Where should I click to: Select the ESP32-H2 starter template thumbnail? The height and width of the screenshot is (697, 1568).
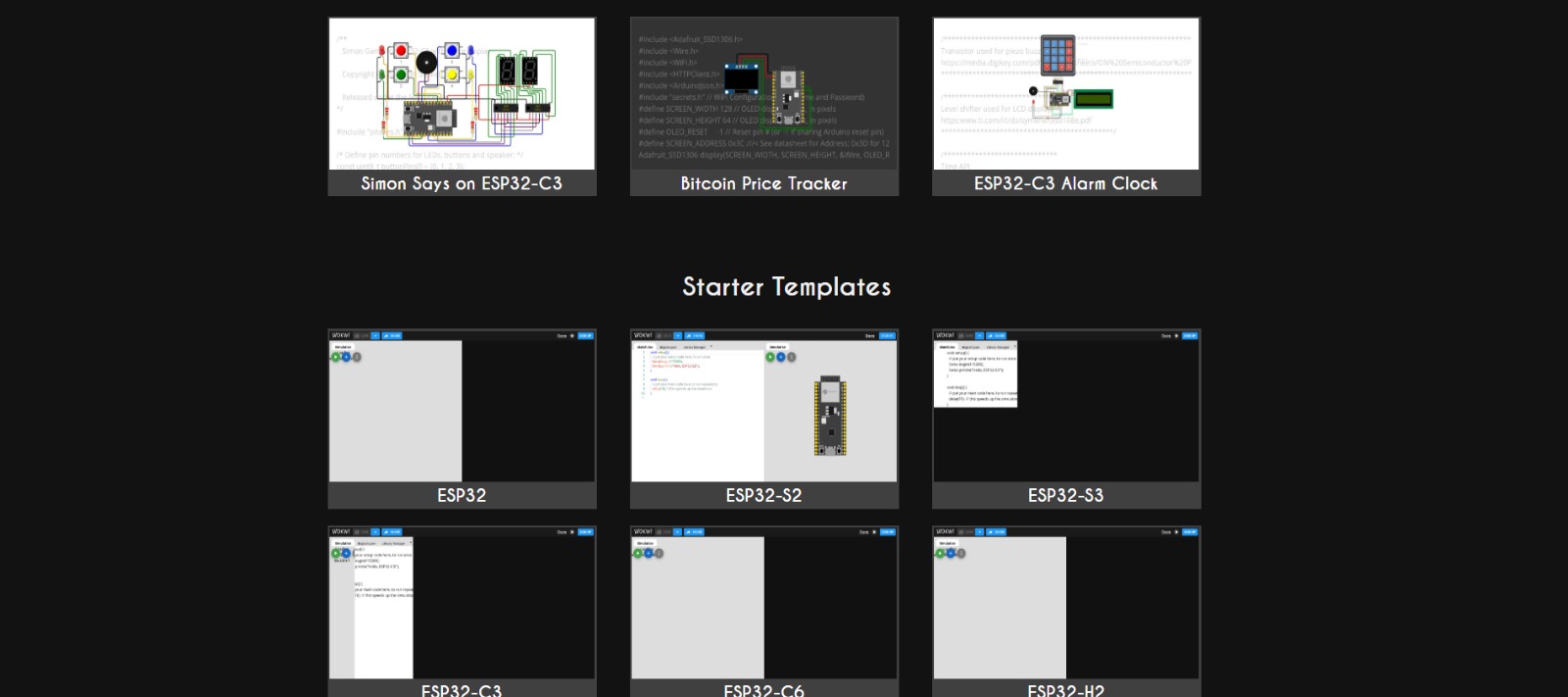[x=1066, y=603]
